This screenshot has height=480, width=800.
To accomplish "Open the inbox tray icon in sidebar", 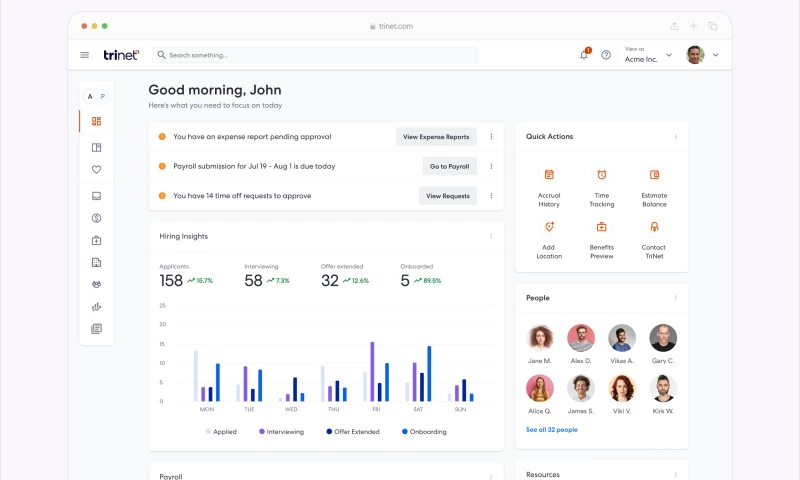I will pos(96,196).
